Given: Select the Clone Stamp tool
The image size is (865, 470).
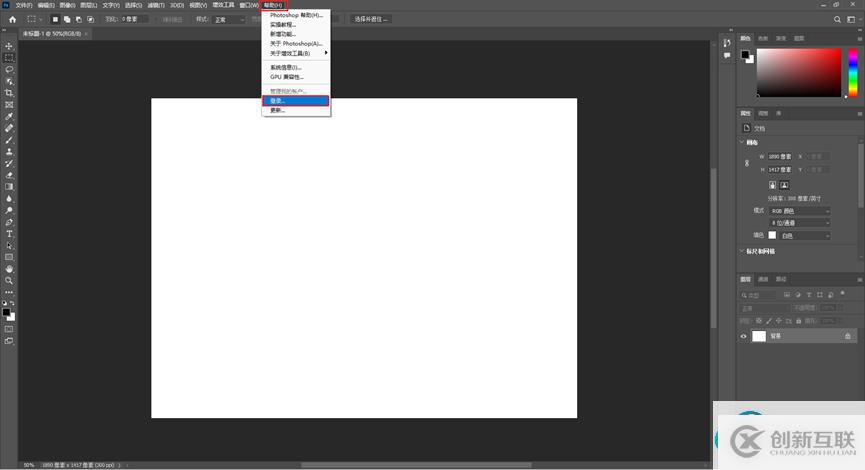Looking at the screenshot, I should click(x=9, y=152).
